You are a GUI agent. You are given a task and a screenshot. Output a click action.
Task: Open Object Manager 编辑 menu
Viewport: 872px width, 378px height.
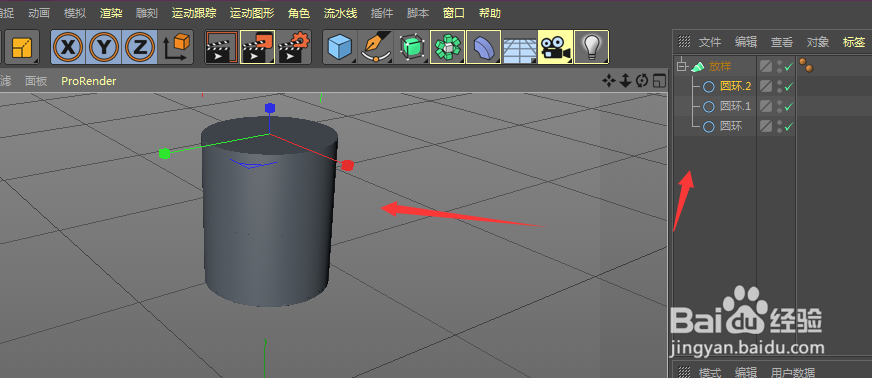click(746, 42)
